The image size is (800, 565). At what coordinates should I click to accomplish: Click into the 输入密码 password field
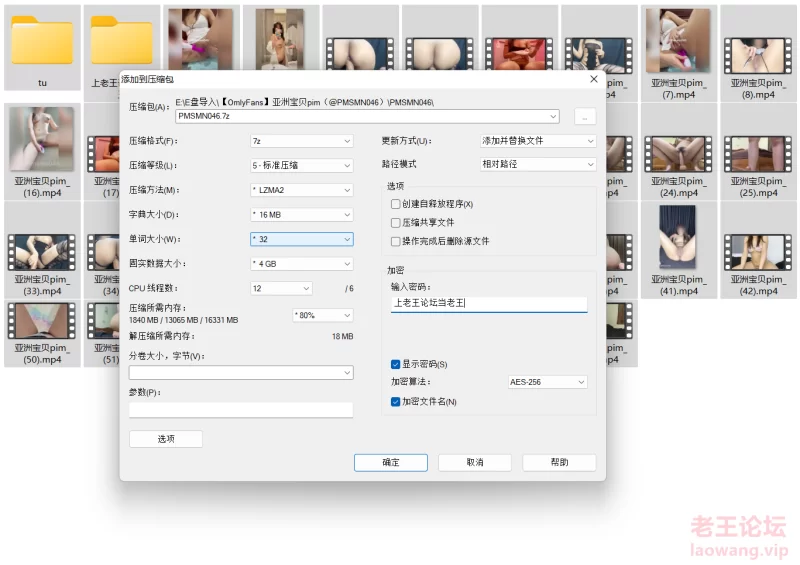488,303
